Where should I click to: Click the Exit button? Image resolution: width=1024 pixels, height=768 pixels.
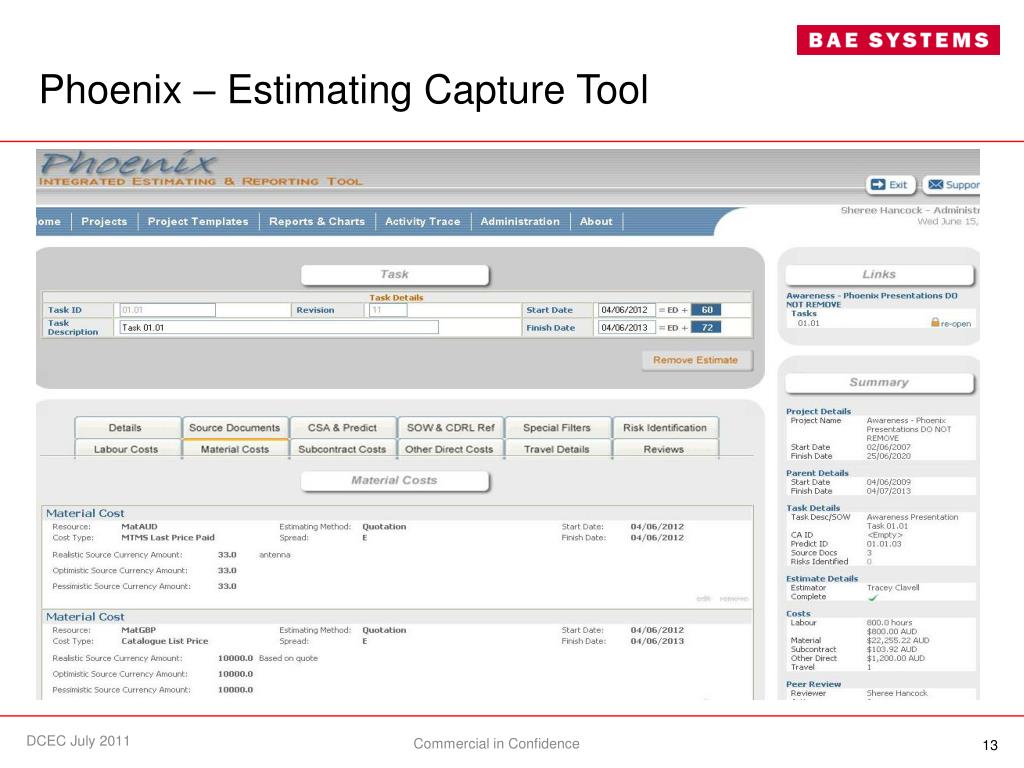[891, 185]
